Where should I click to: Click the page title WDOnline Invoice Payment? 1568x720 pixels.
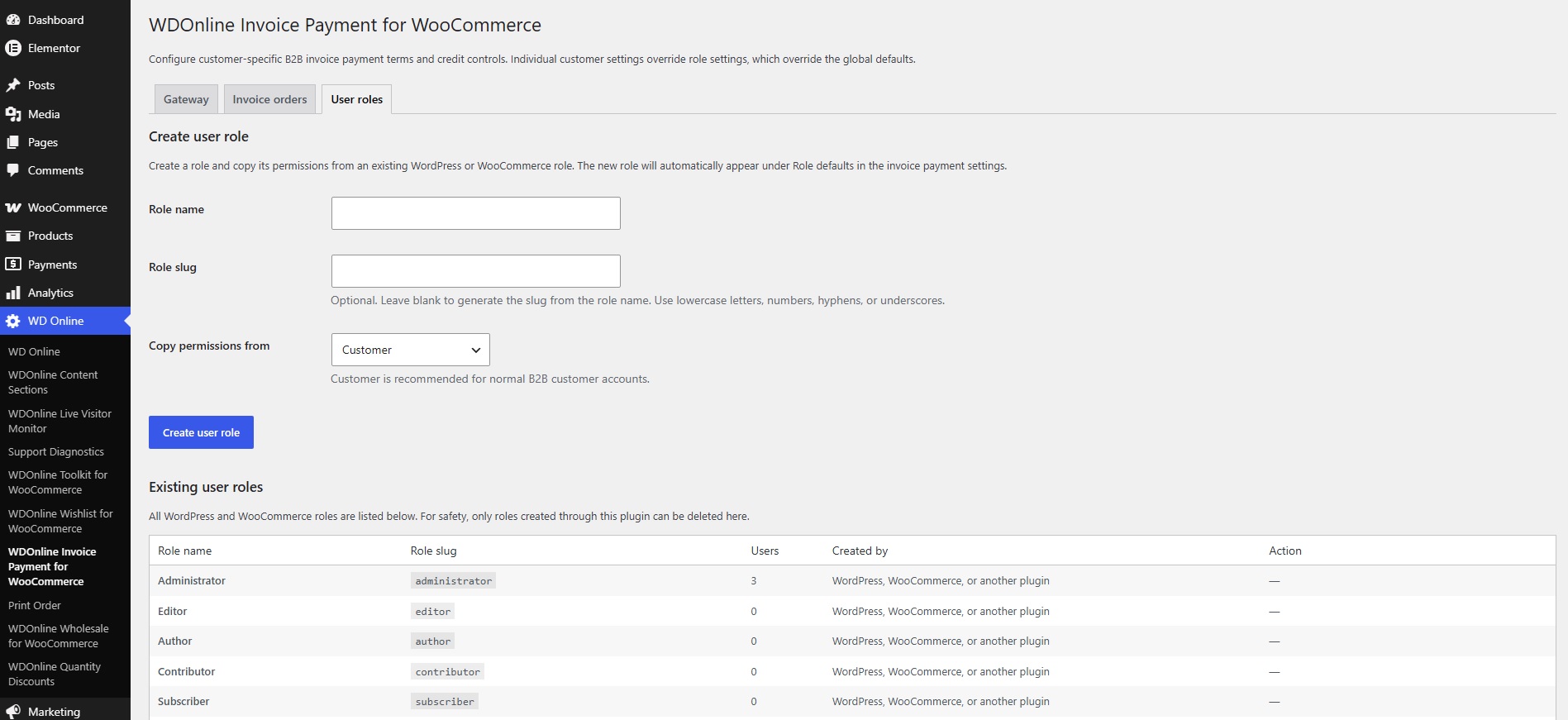pyautogui.click(x=345, y=25)
